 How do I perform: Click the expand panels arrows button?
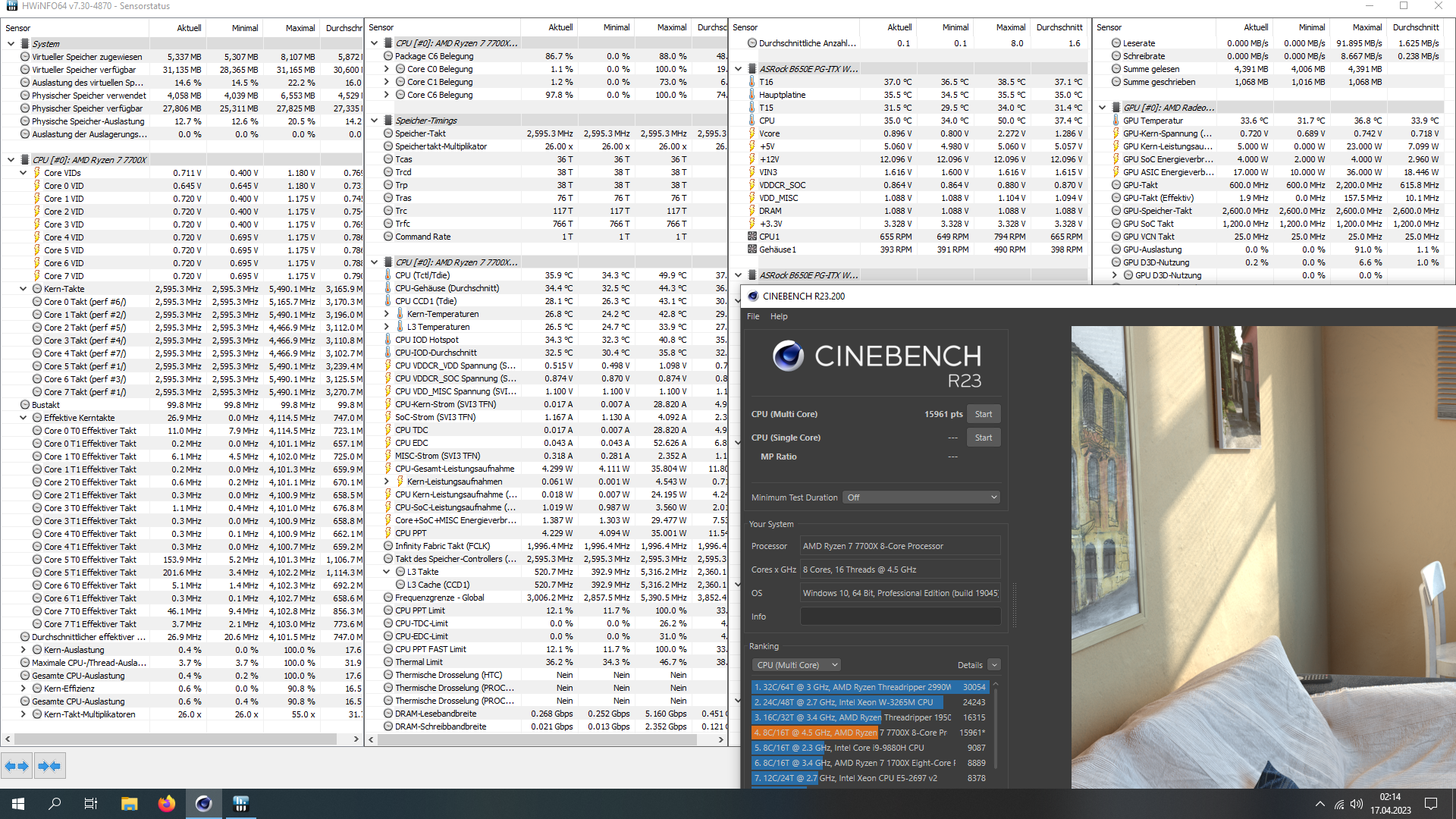point(17,766)
